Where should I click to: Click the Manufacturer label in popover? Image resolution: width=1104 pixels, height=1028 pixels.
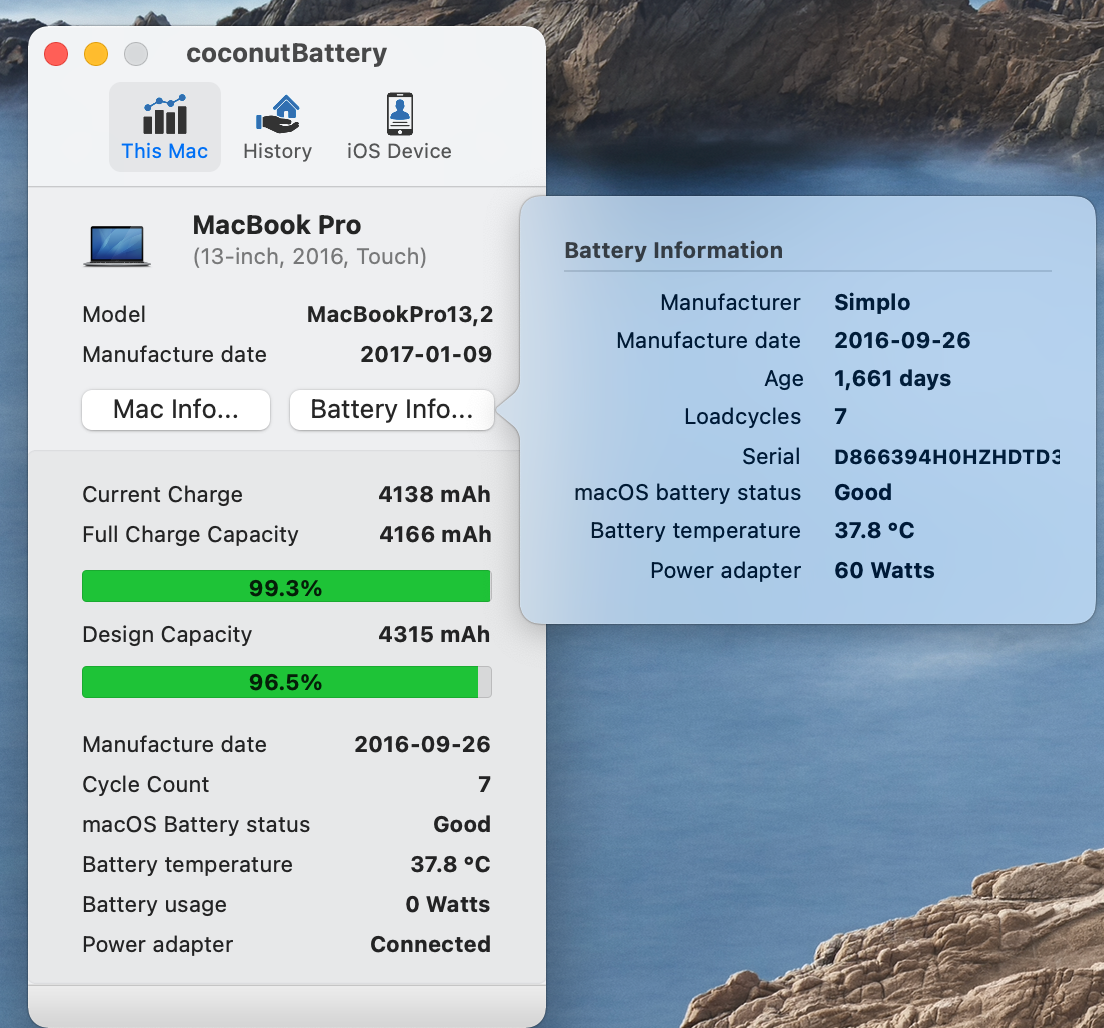(730, 303)
